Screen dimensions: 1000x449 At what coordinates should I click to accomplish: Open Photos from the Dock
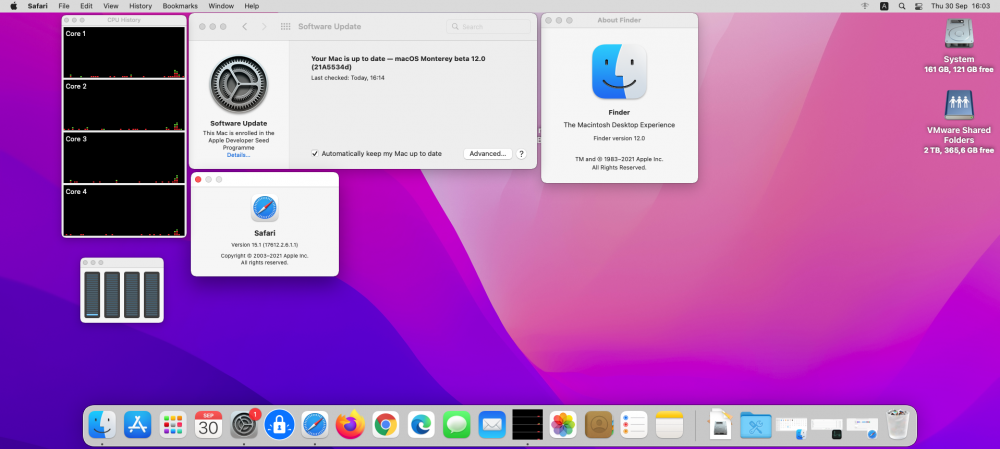(563, 424)
